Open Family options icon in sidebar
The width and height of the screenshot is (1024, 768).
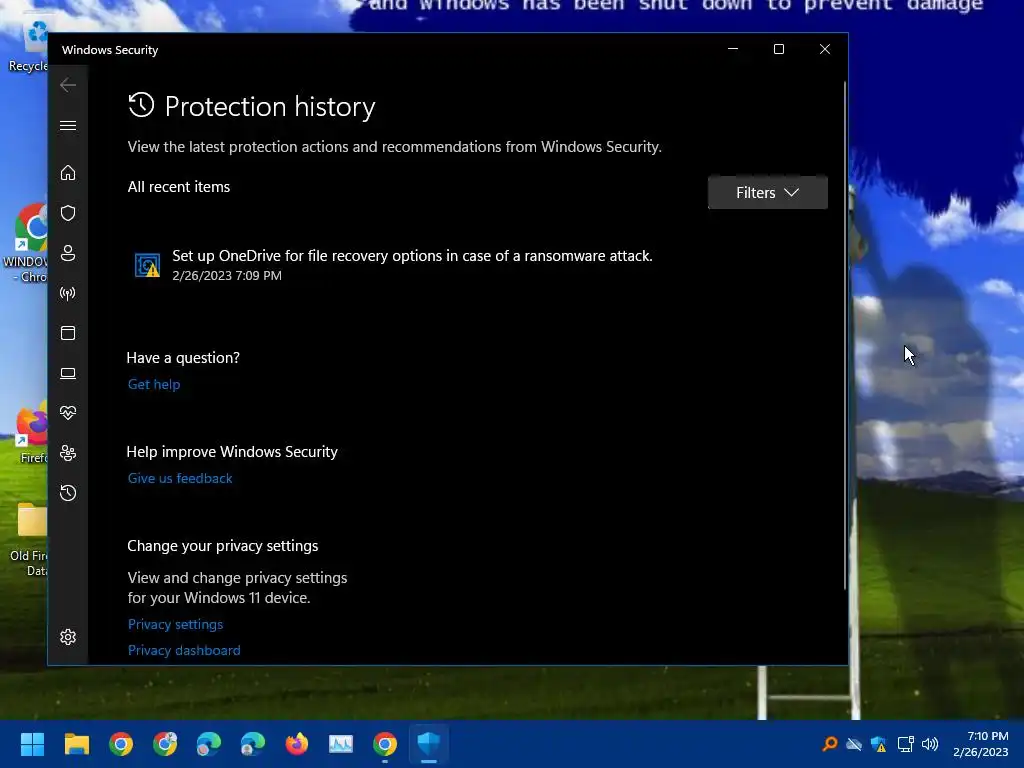point(68,453)
